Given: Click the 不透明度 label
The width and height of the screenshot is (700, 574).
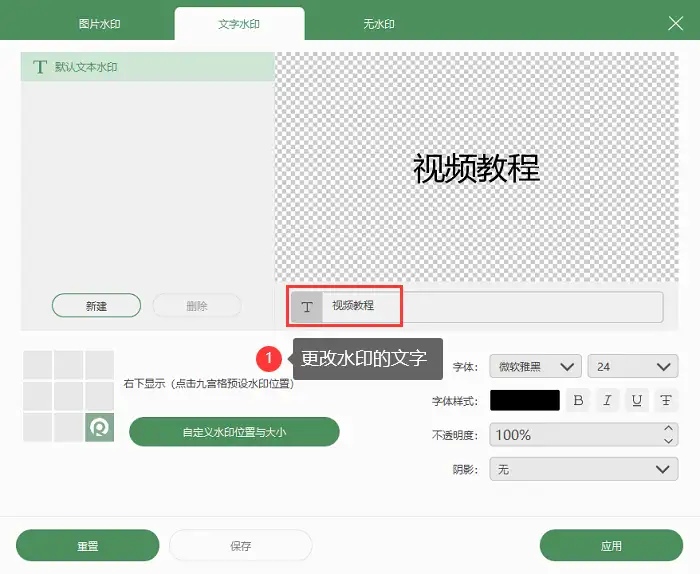Looking at the screenshot, I should point(455,435).
